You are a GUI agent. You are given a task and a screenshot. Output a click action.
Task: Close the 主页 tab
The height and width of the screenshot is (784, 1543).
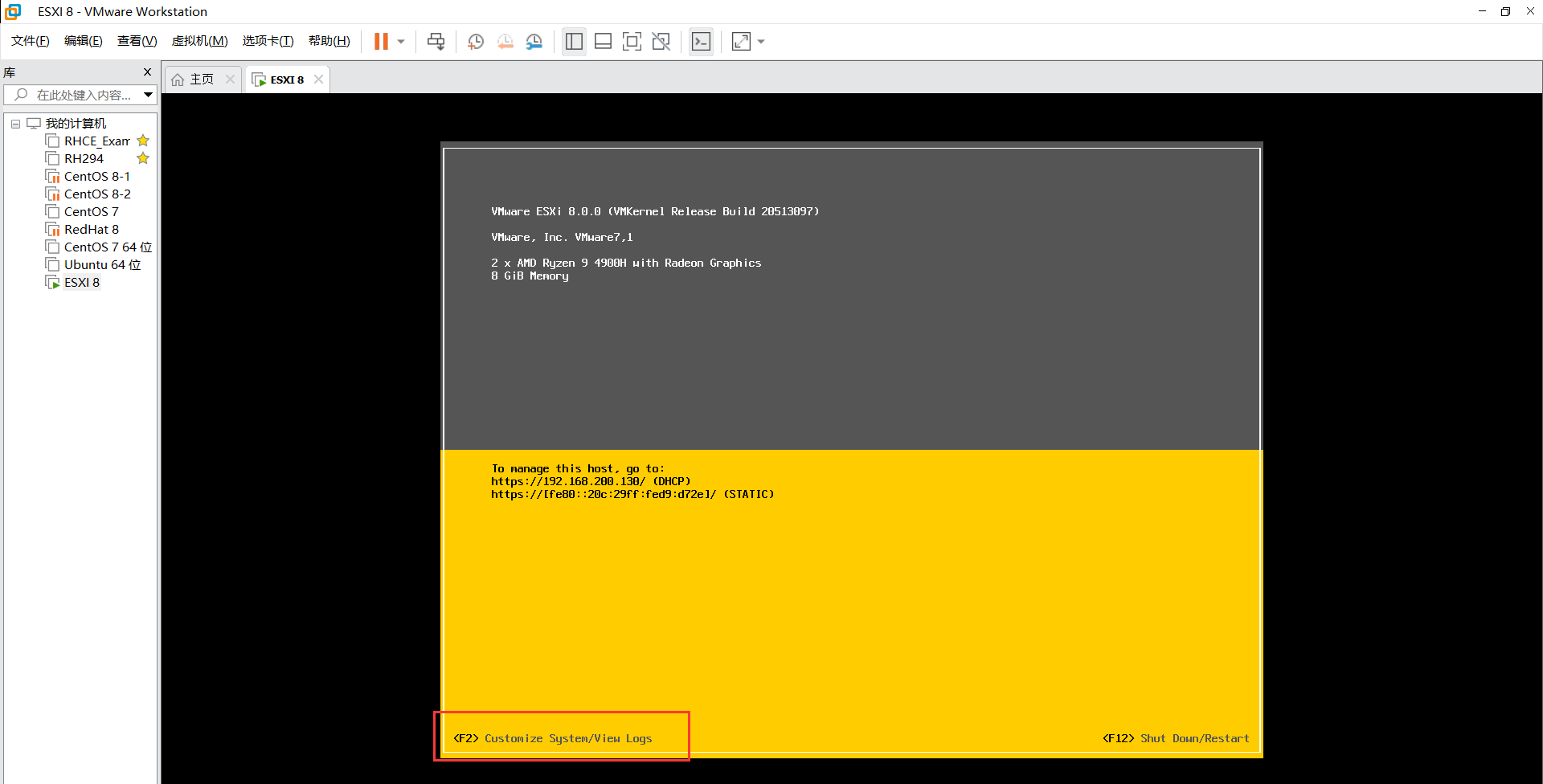click(x=231, y=79)
